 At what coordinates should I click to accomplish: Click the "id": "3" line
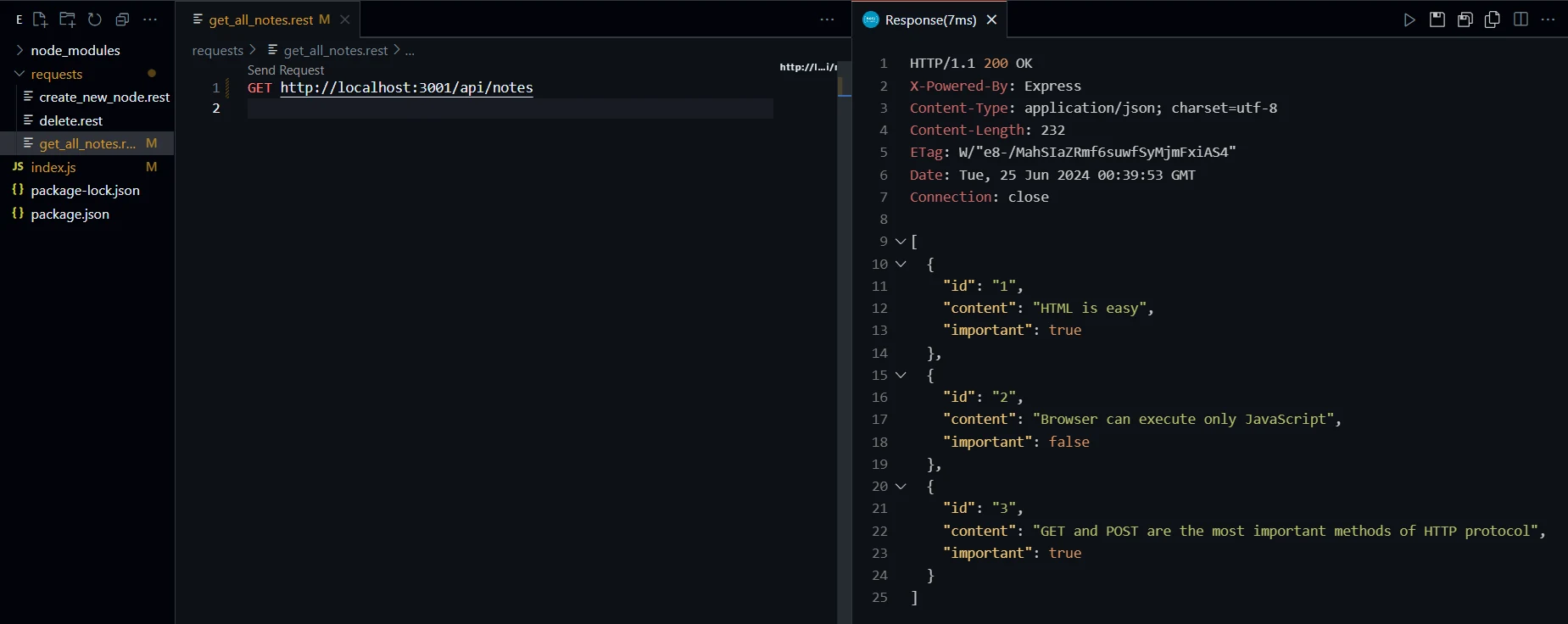tap(983, 508)
